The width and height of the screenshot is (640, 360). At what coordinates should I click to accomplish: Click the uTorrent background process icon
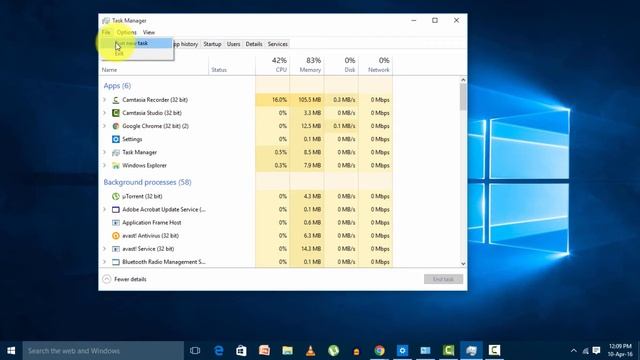[x=116, y=196]
